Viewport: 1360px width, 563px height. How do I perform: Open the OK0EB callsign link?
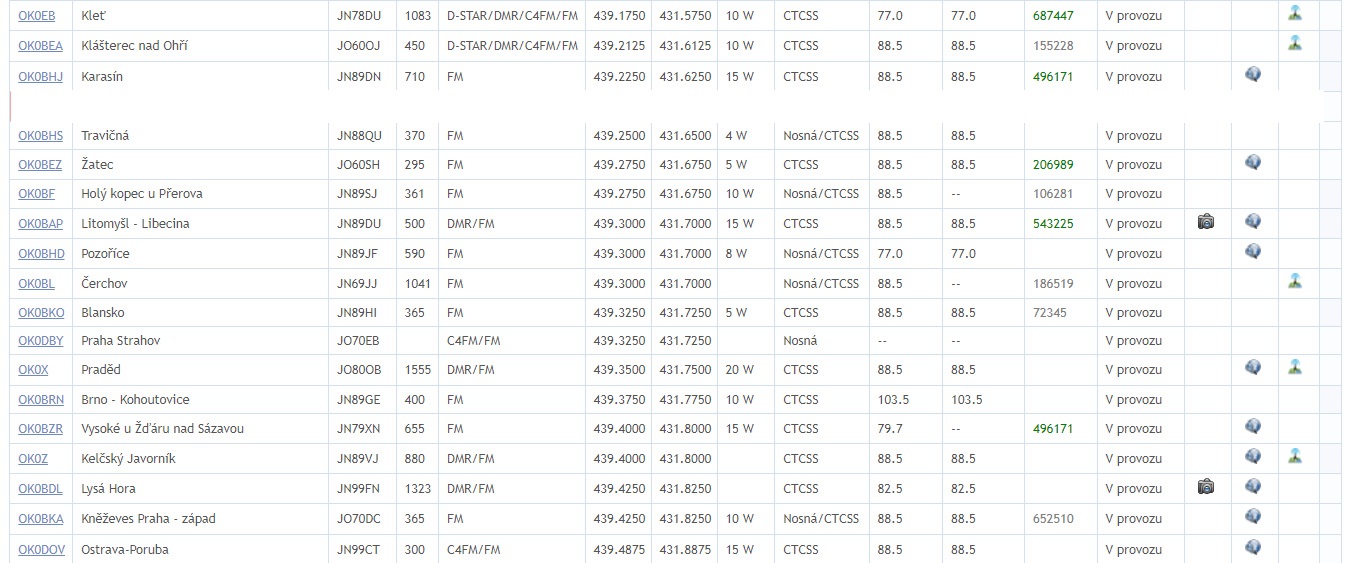[x=37, y=16]
